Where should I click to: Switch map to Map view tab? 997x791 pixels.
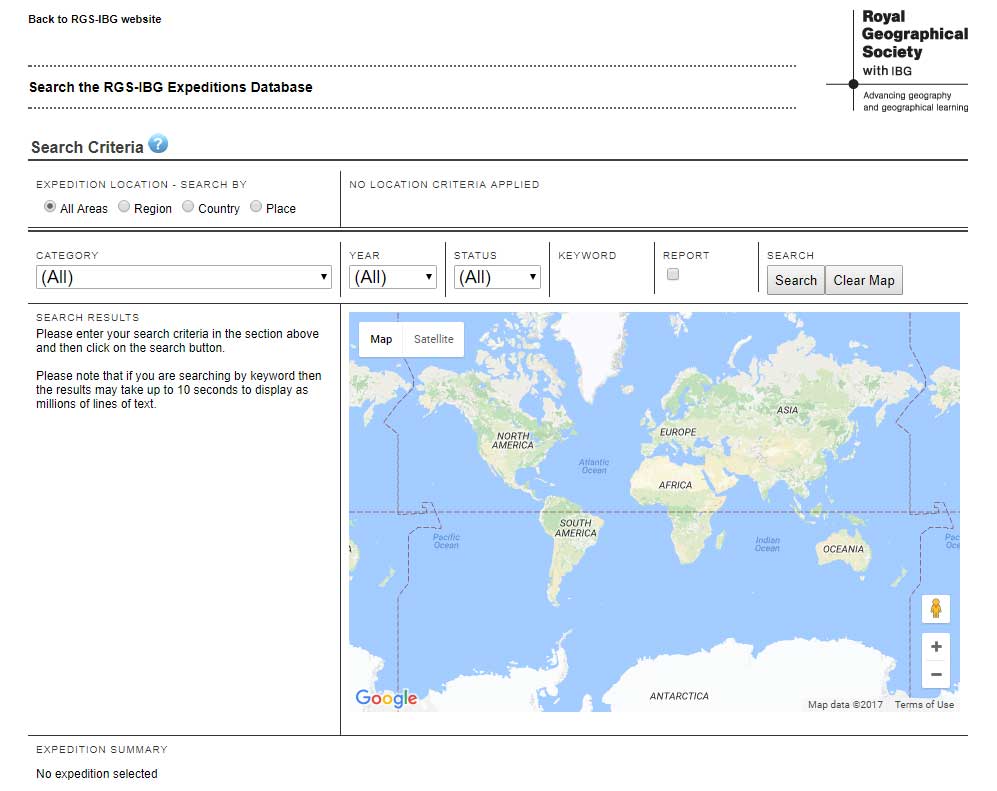(x=381, y=339)
